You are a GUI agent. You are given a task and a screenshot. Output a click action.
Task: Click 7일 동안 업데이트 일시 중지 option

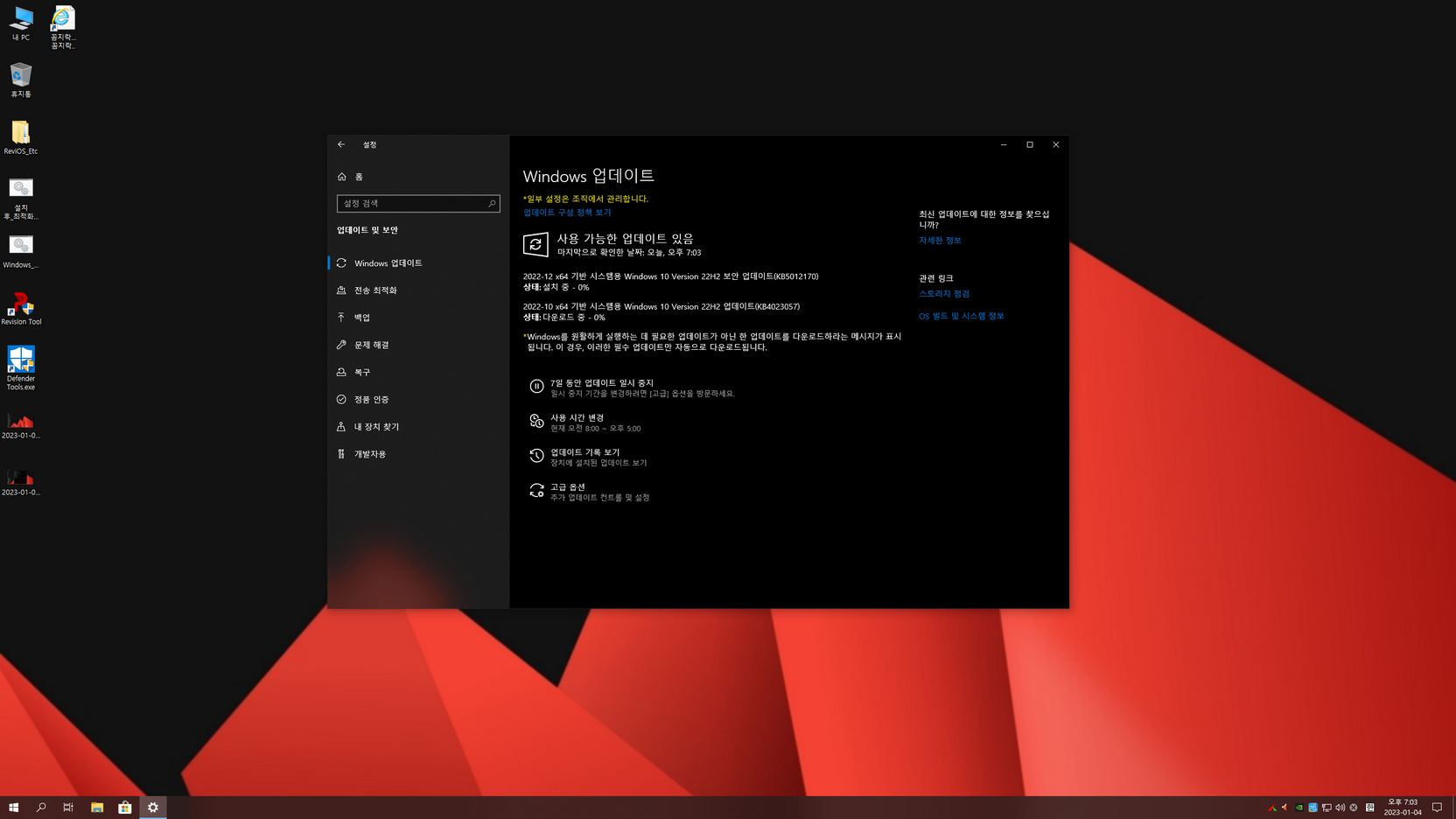[x=632, y=388]
